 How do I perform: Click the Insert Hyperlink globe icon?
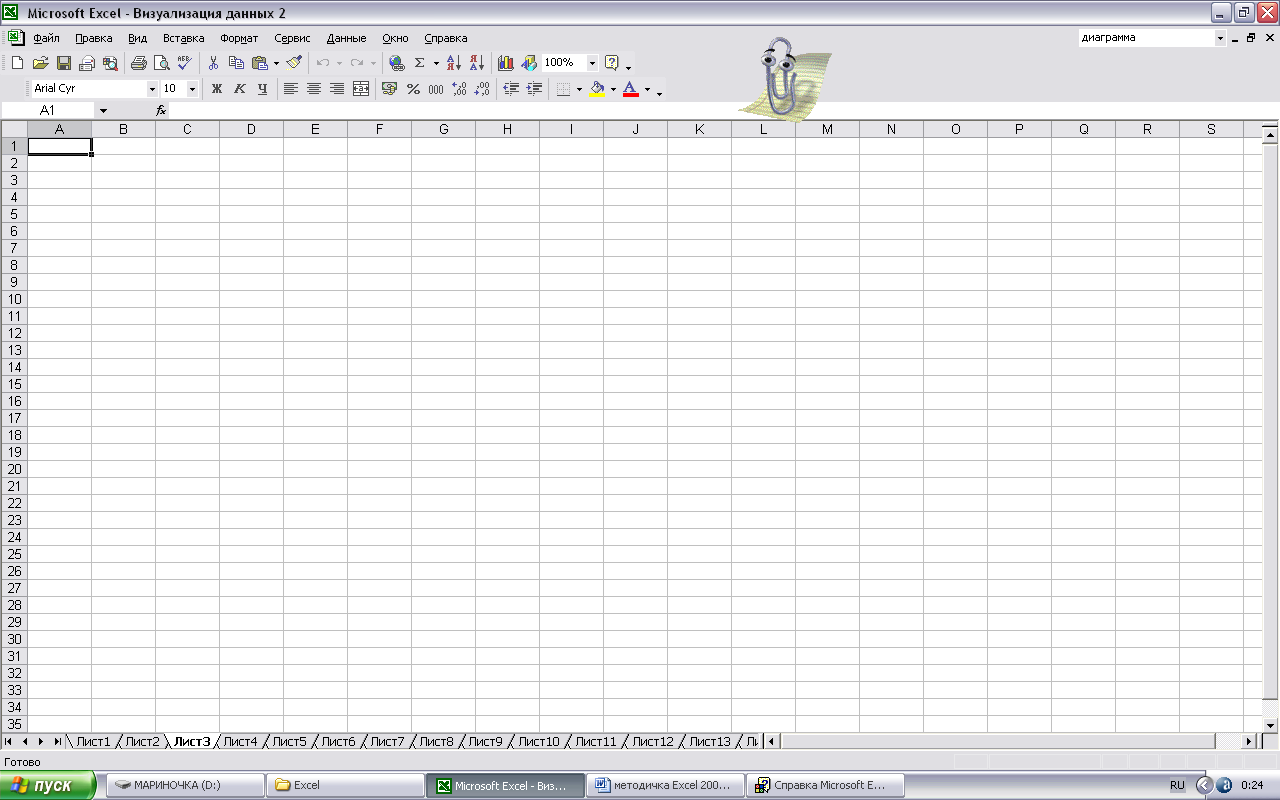397,63
